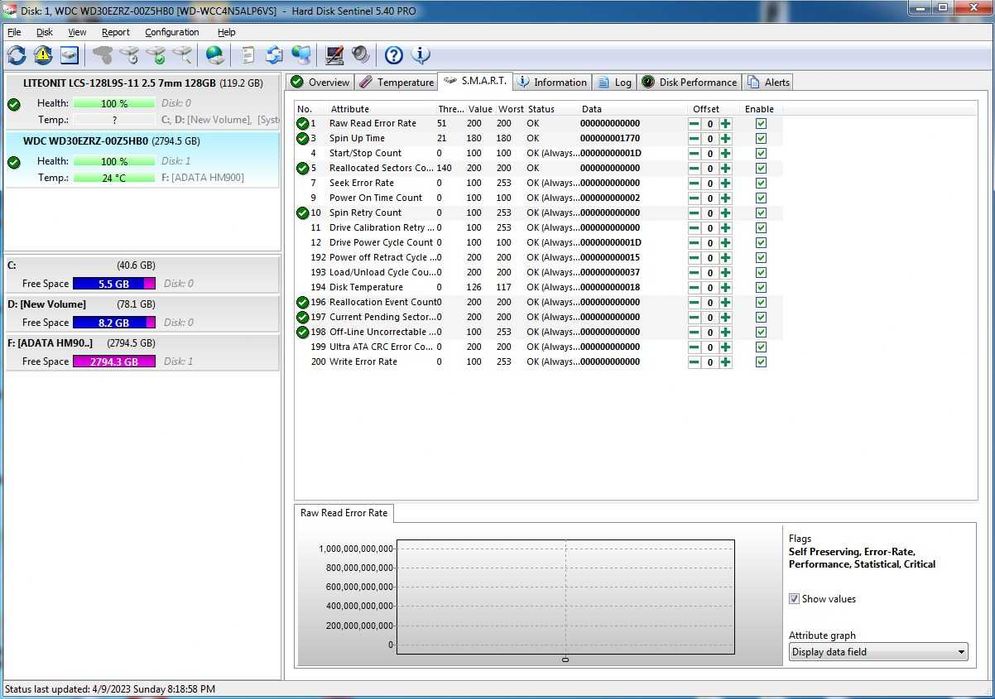Open the Attribute graph dropdown
Screen dimensions: 995x699
tap(878, 651)
